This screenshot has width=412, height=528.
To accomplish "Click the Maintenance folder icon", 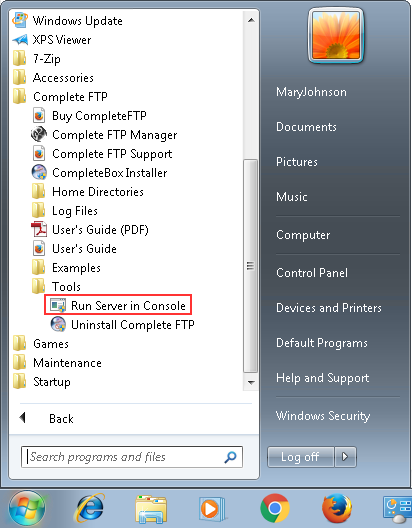I will [x=20, y=363].
